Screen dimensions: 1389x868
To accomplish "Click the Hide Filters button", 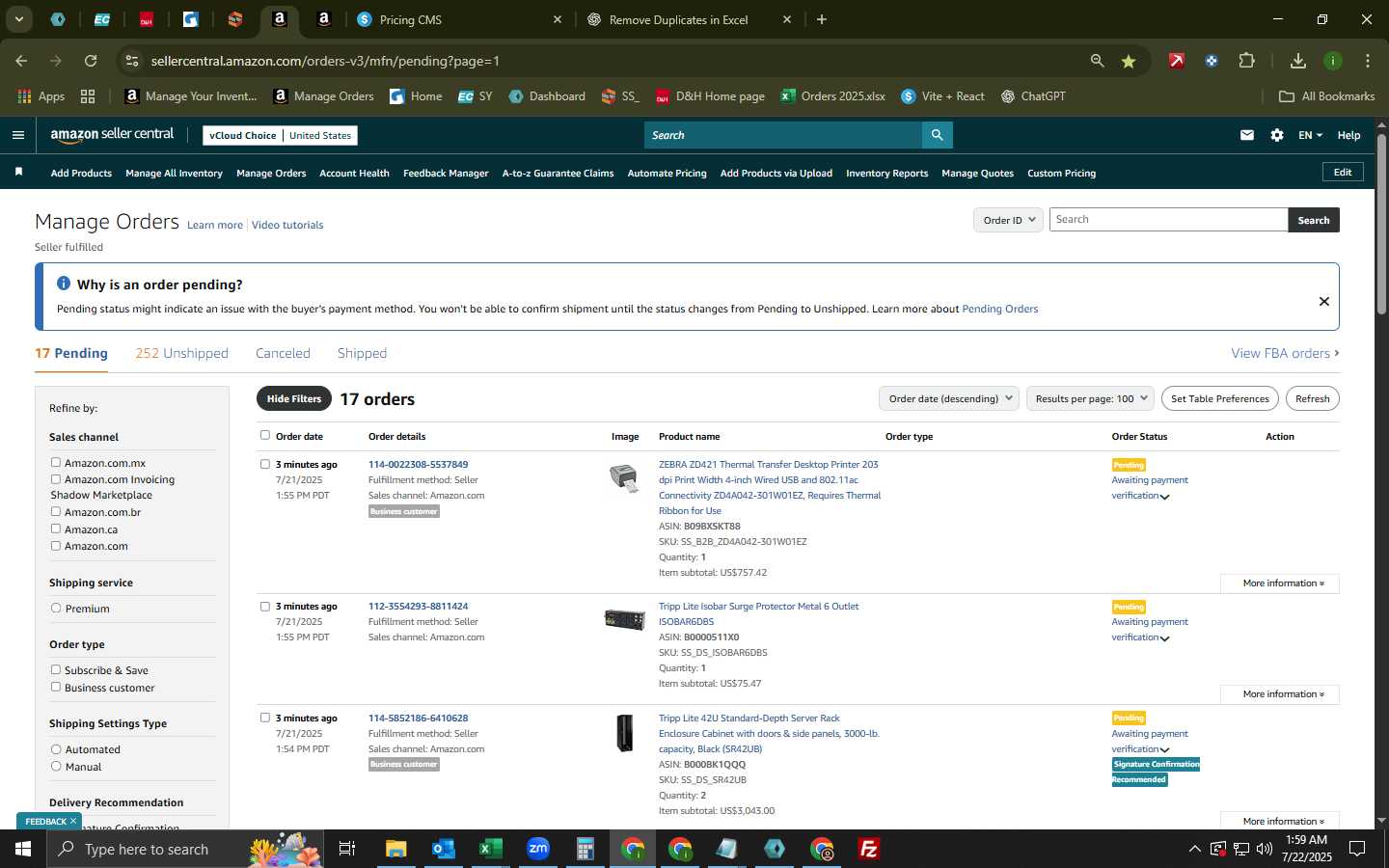I will click(x=294, y=398).
